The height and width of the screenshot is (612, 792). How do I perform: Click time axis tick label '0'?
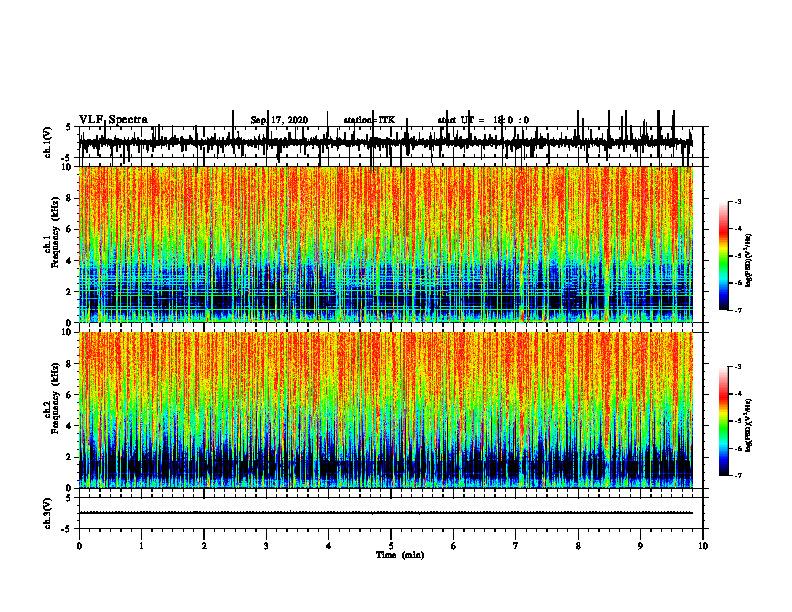click(x=79, y=546)
